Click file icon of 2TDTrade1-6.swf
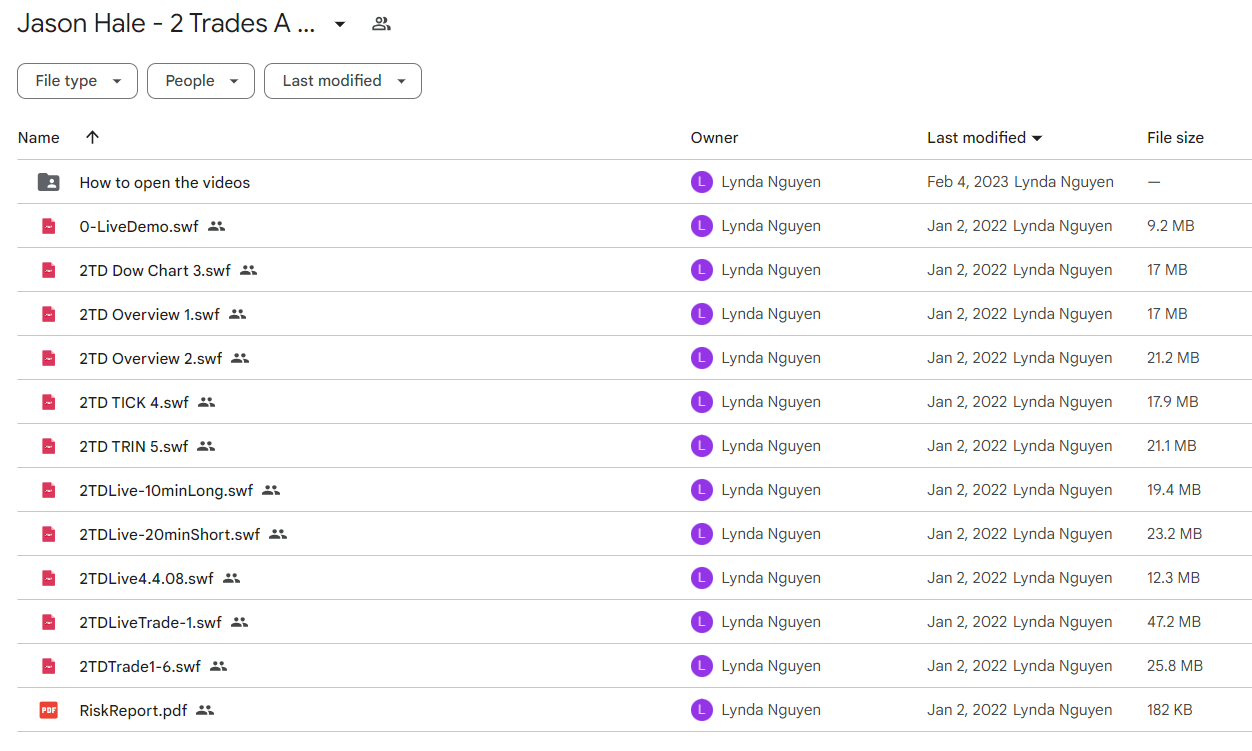The height and width of the screenshot is (751, 1252). (48, 666)
